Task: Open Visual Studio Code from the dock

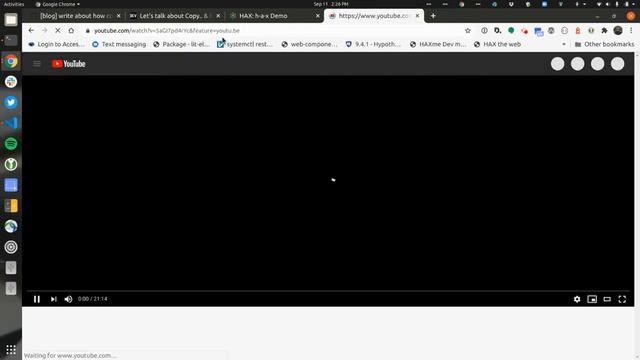Action: pos(11,123)
